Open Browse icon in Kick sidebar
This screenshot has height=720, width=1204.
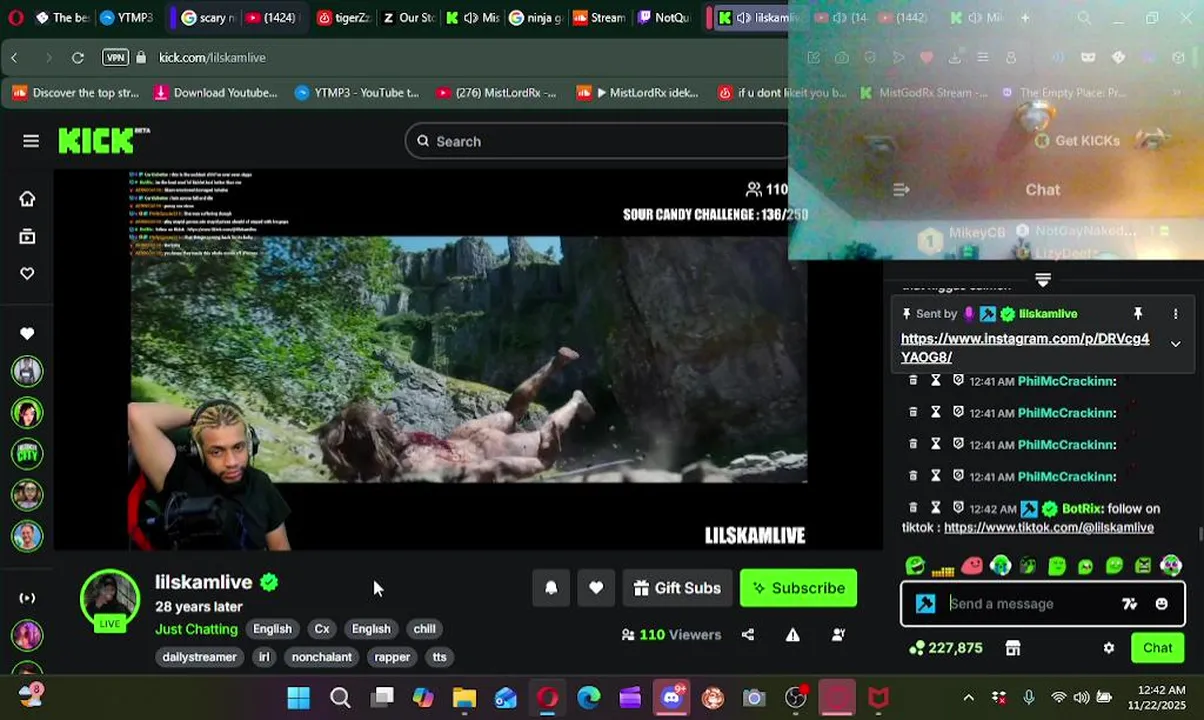pos(27,237)
